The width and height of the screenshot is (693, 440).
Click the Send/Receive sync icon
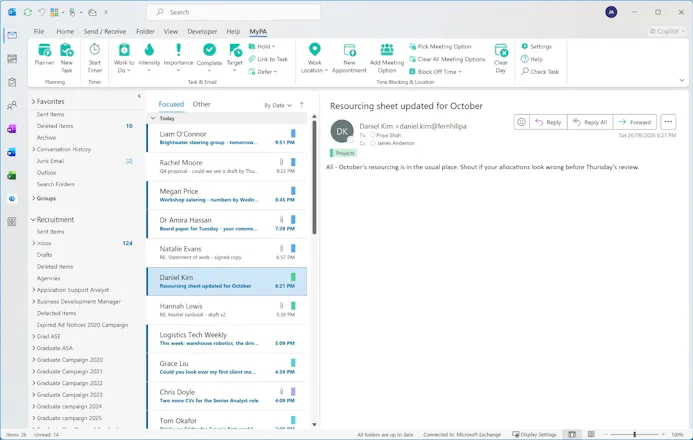27,12
